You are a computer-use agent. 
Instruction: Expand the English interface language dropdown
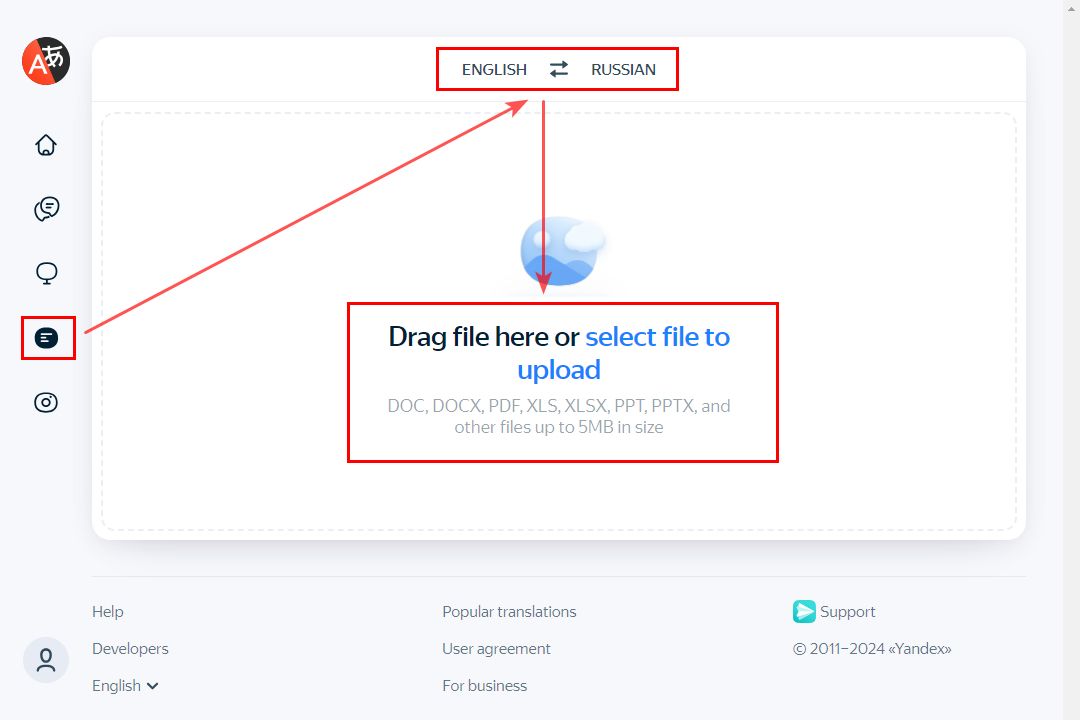(125, 686)
